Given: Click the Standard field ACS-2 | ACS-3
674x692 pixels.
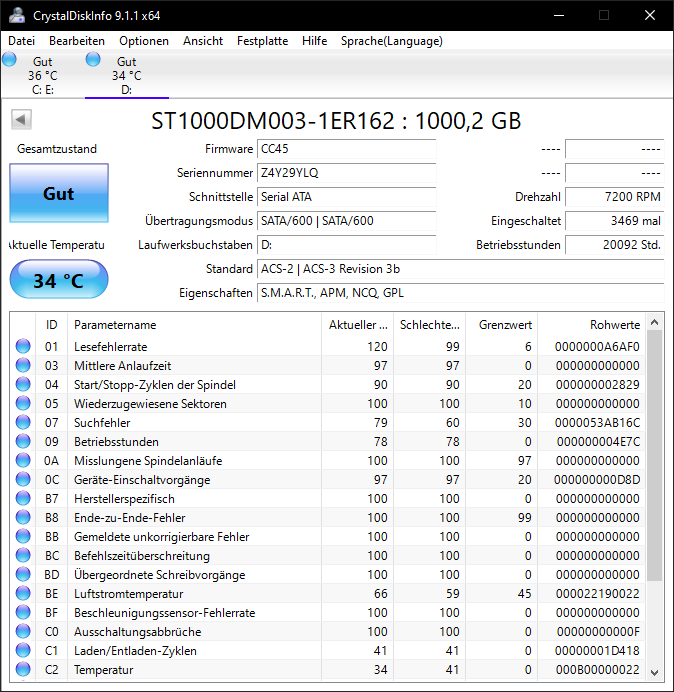Looking at the screenshot, I should (460, 269).
